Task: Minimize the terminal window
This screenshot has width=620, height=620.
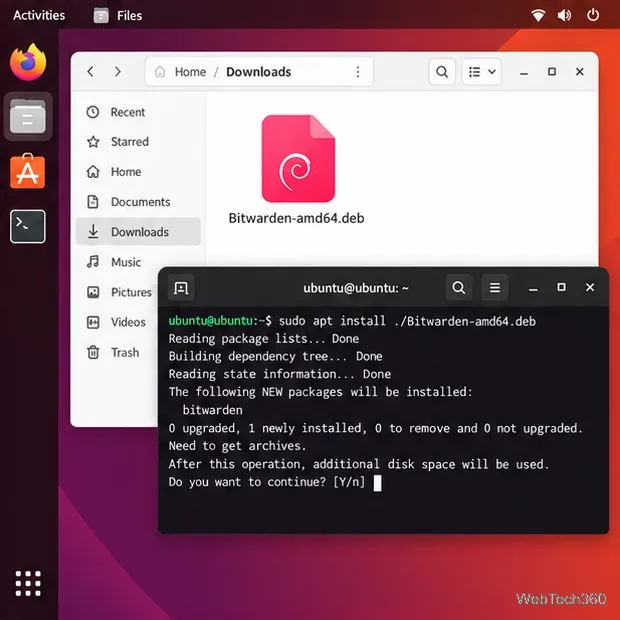Action: click(533, 289)
